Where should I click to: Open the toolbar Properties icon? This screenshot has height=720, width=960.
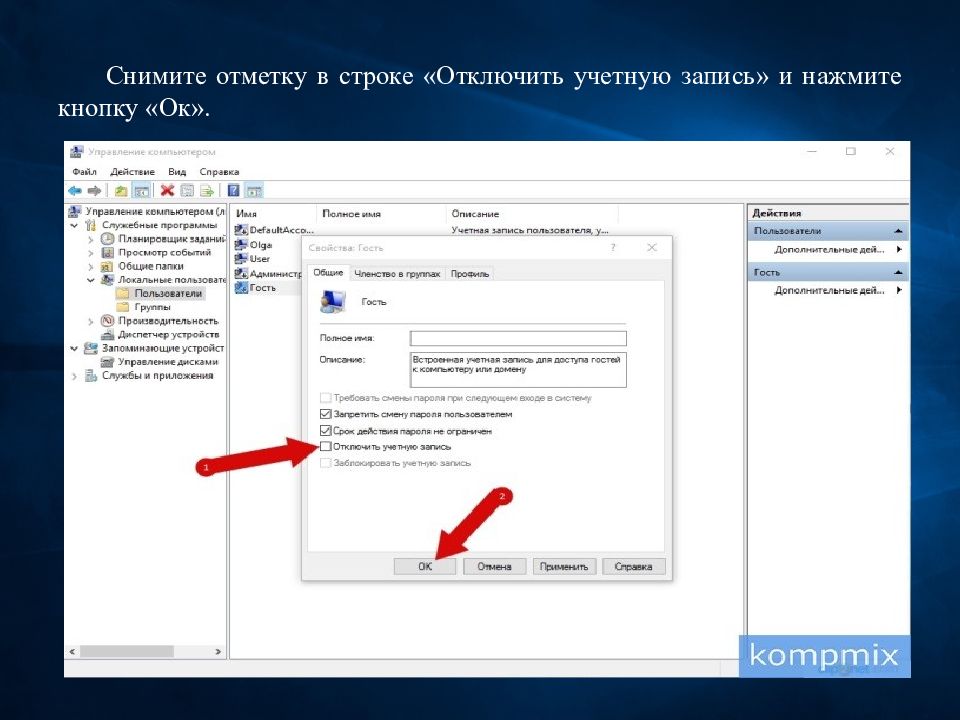click(x=187, y=191)
